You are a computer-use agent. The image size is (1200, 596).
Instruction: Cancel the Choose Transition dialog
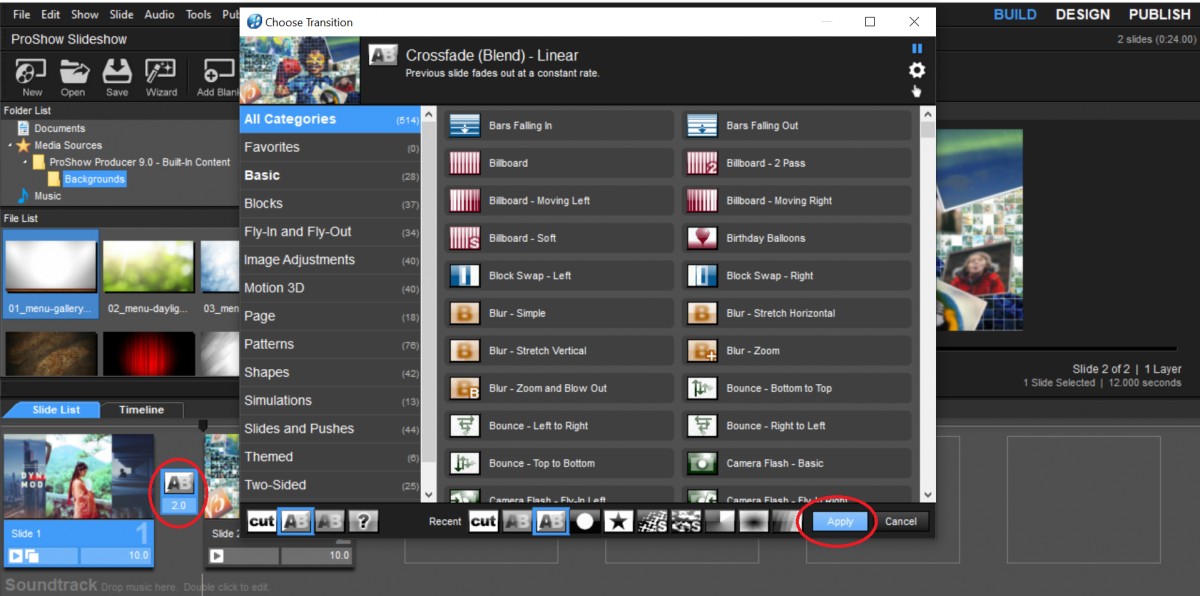(x=901, y=521)
